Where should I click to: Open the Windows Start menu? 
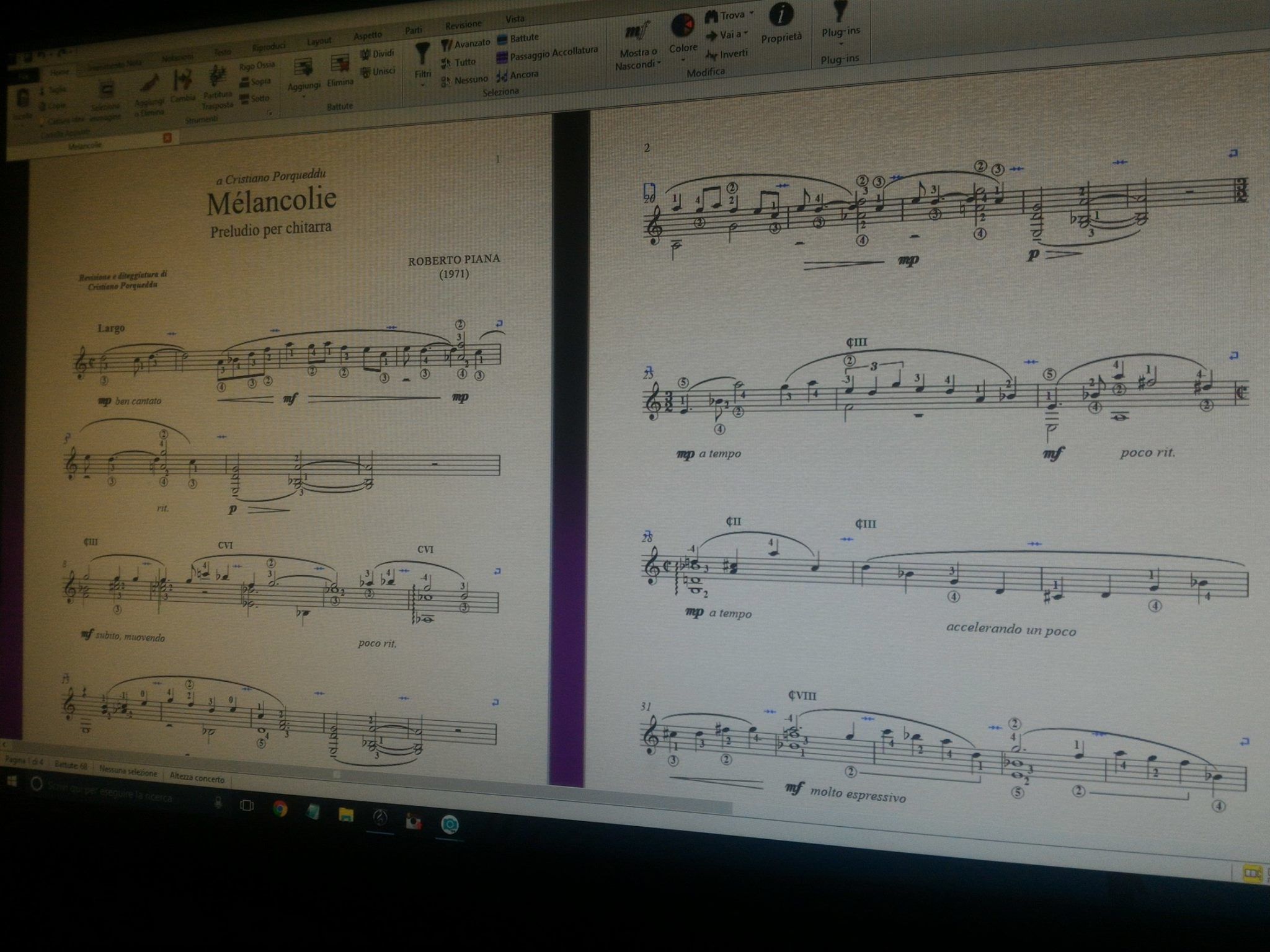click(11, 782)
